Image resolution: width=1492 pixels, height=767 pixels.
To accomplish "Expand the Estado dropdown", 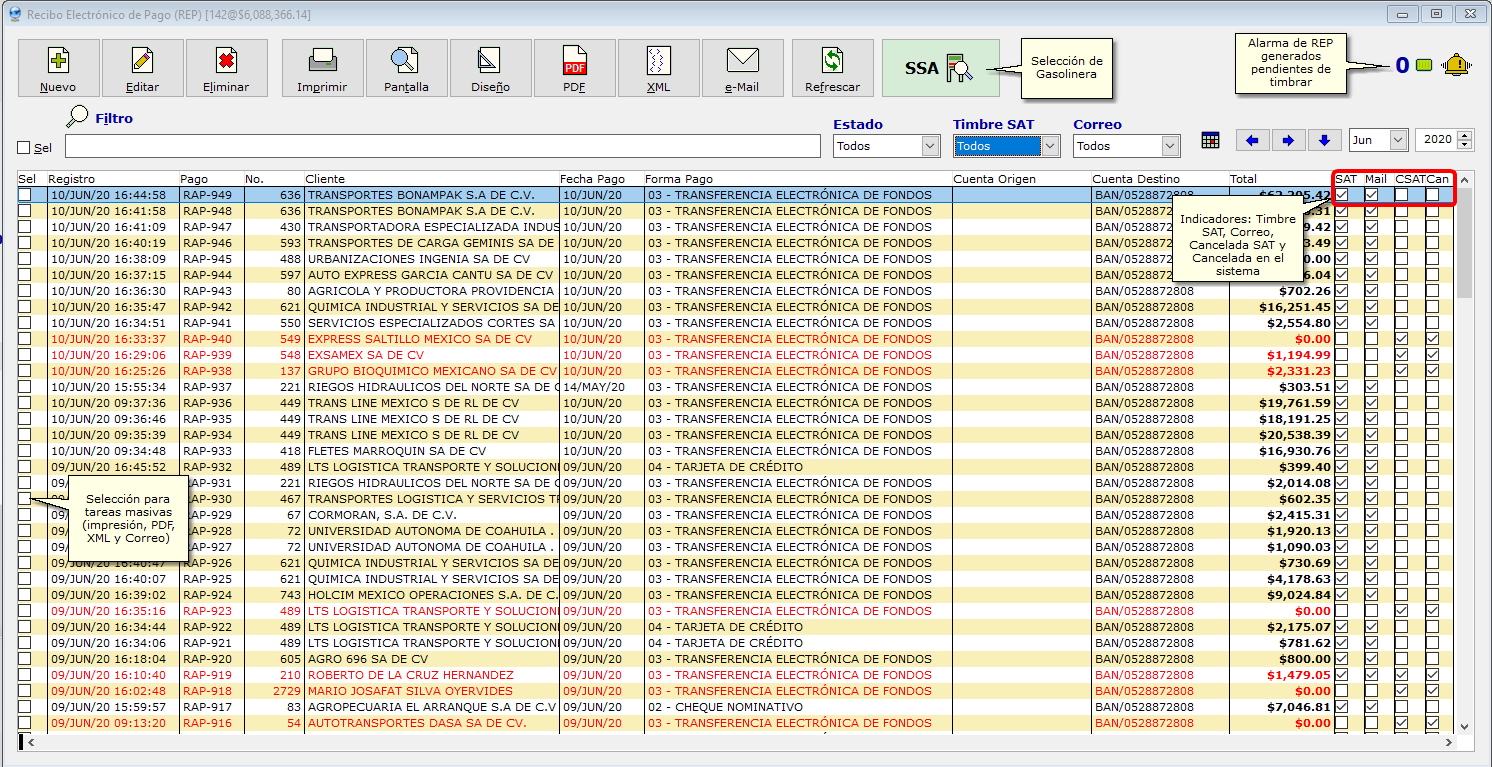I will (x=930, y=146).
